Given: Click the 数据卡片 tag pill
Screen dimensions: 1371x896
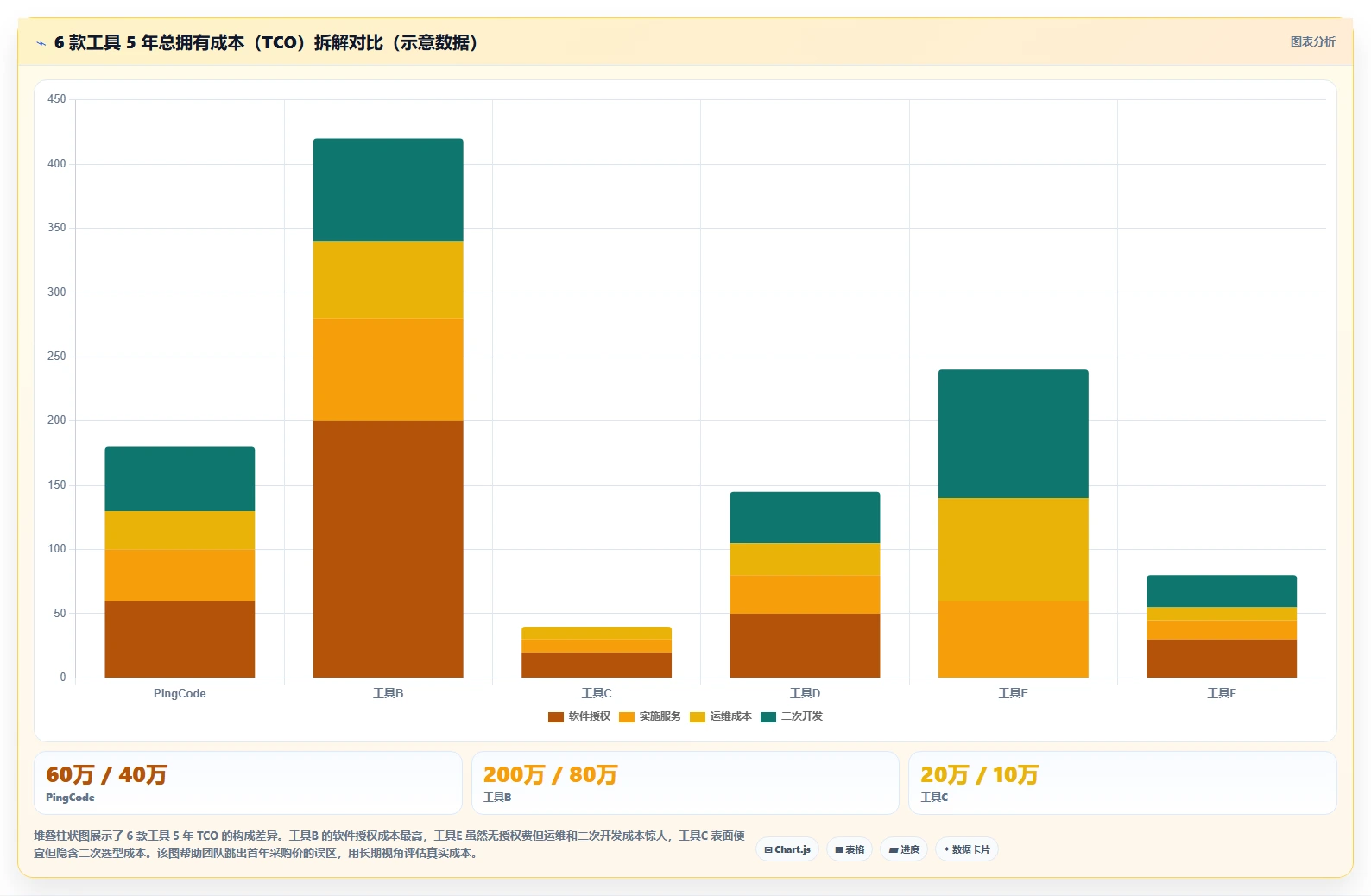Looking at the screenshot, I should click(x=967, y=849).
